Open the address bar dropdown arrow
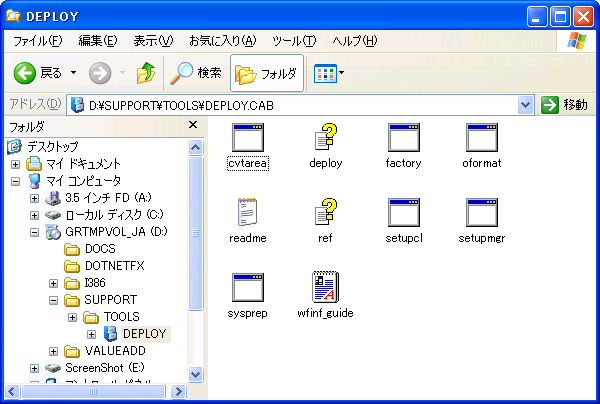 click(526, 105)
